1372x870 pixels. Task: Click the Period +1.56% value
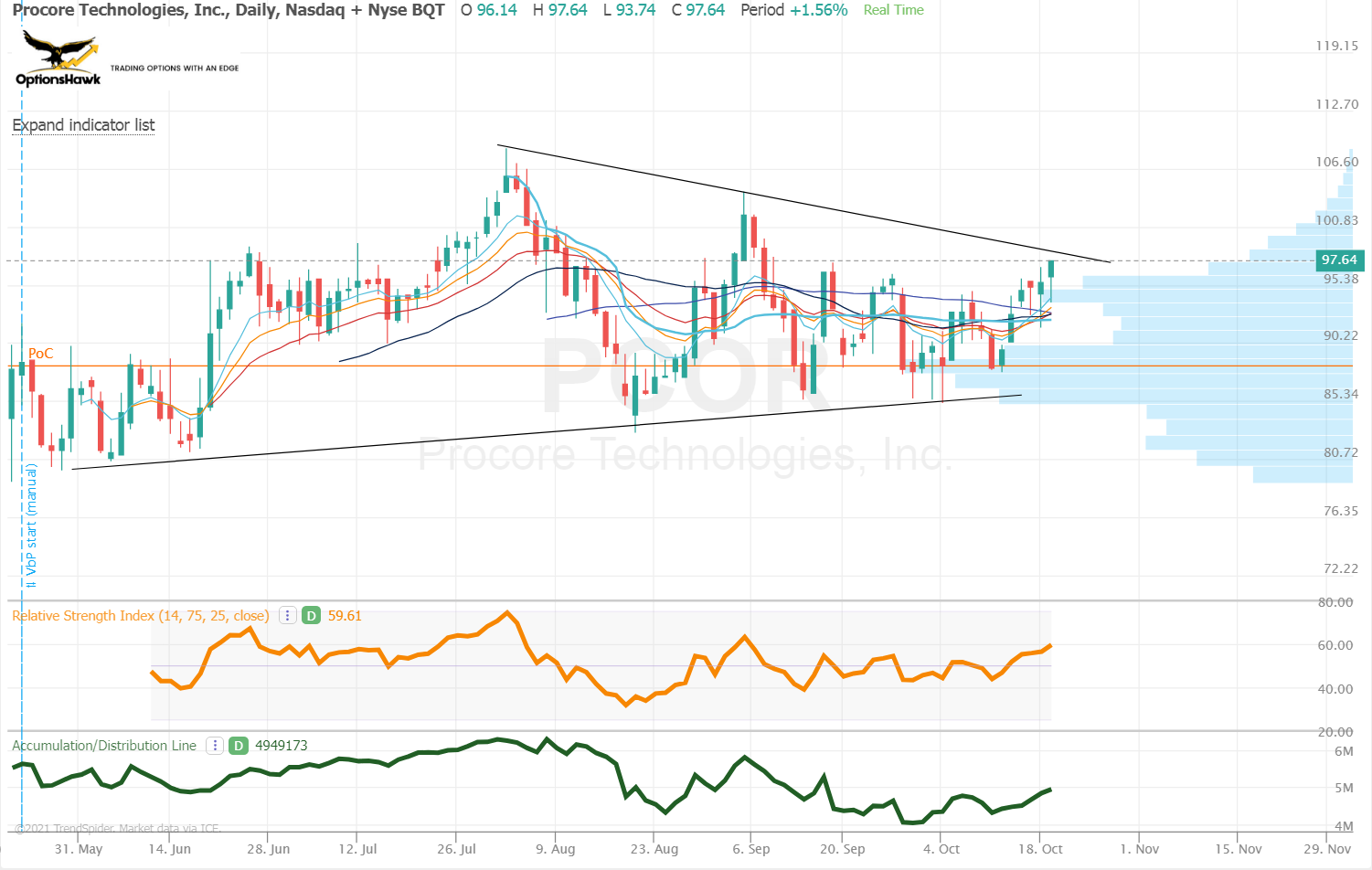click(794, 10)
